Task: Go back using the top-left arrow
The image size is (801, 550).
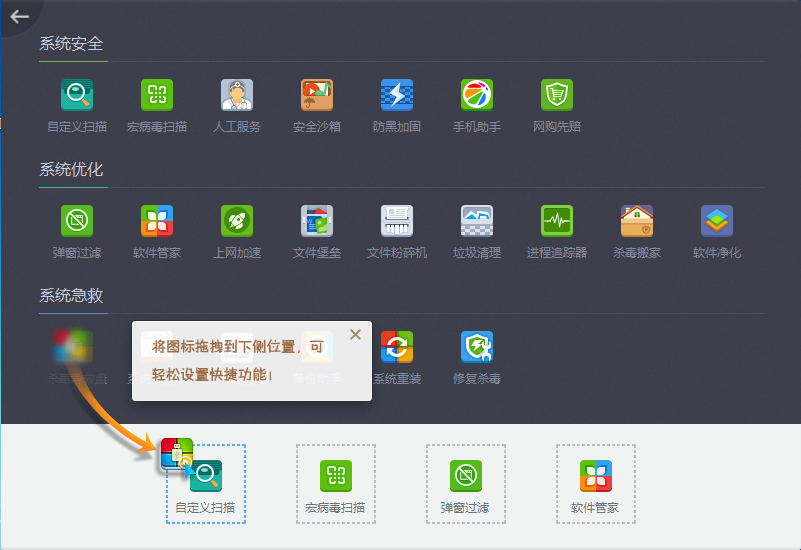Action: pos(19,17)
